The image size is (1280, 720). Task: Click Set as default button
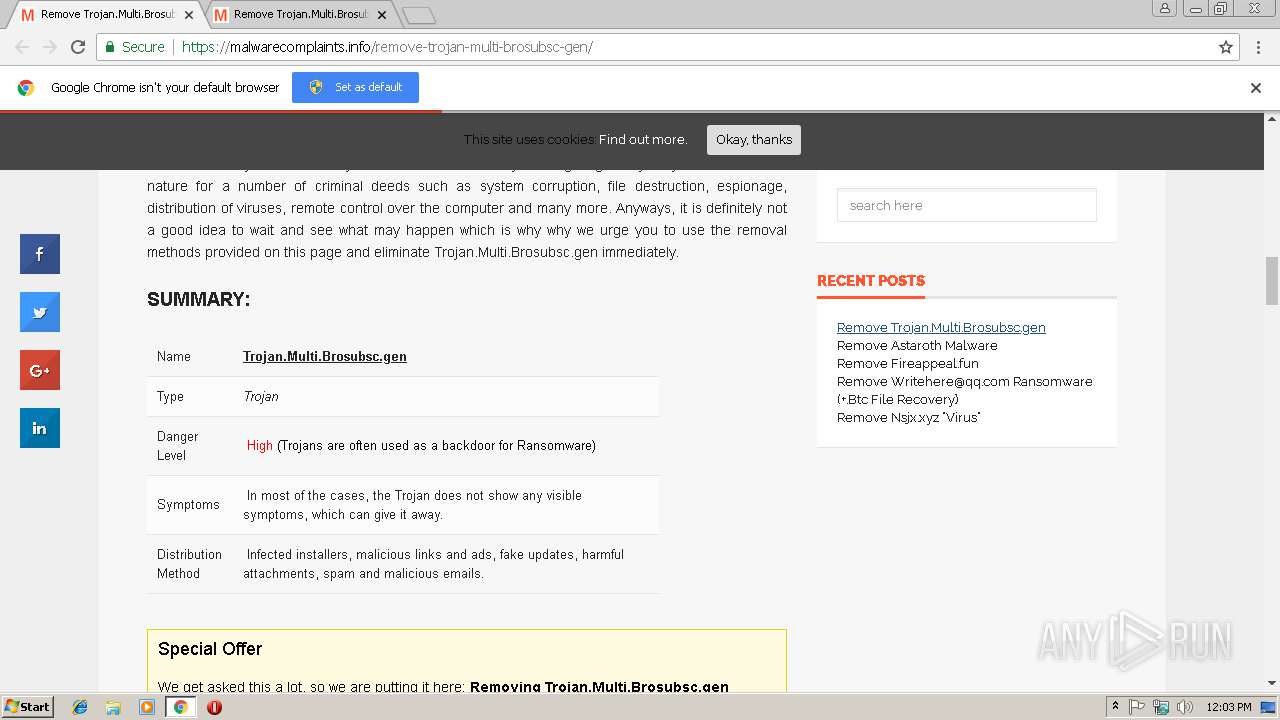tap(355, 87)
